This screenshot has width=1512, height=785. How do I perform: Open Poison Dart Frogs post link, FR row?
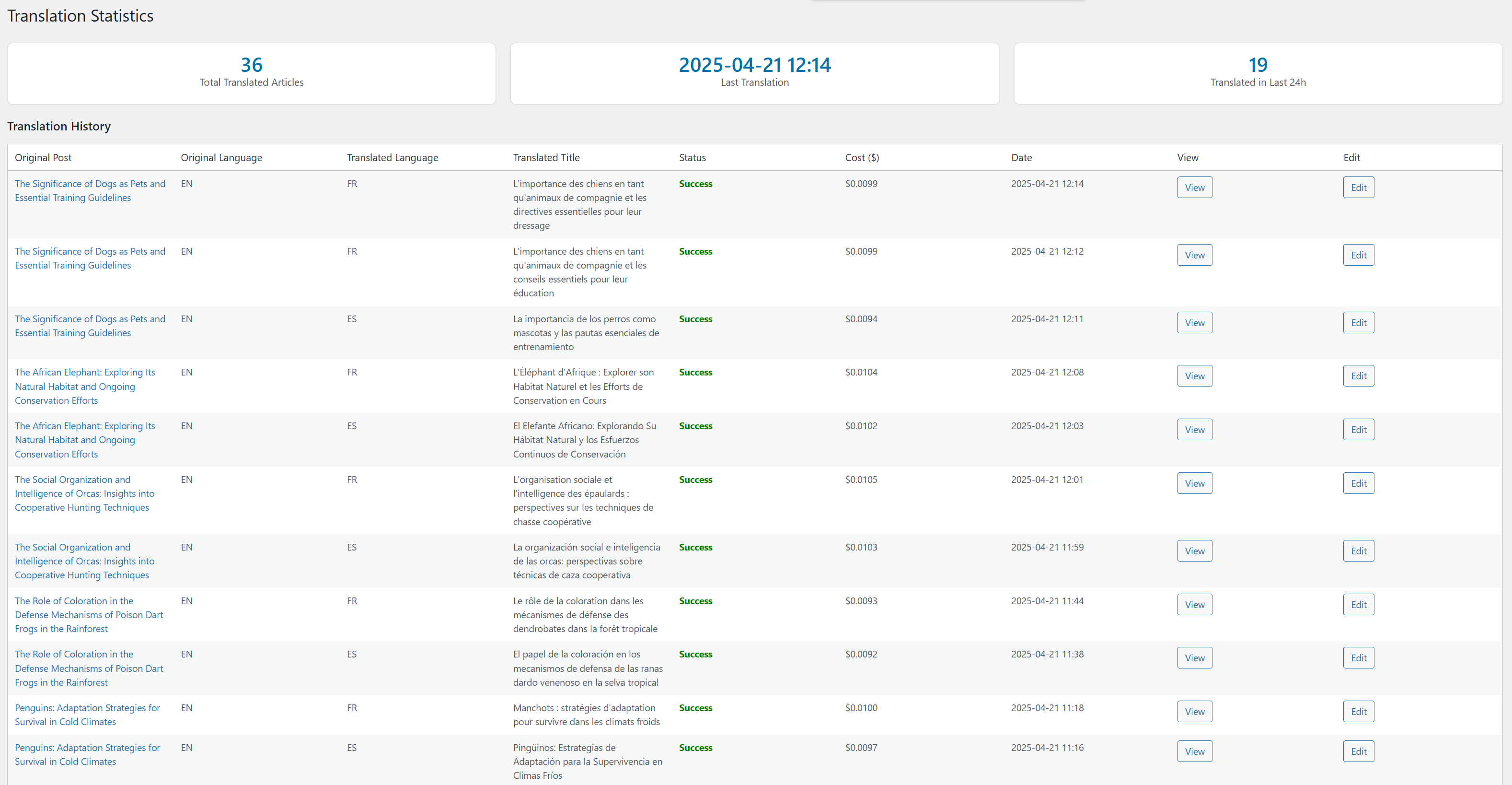coord(89,615)
